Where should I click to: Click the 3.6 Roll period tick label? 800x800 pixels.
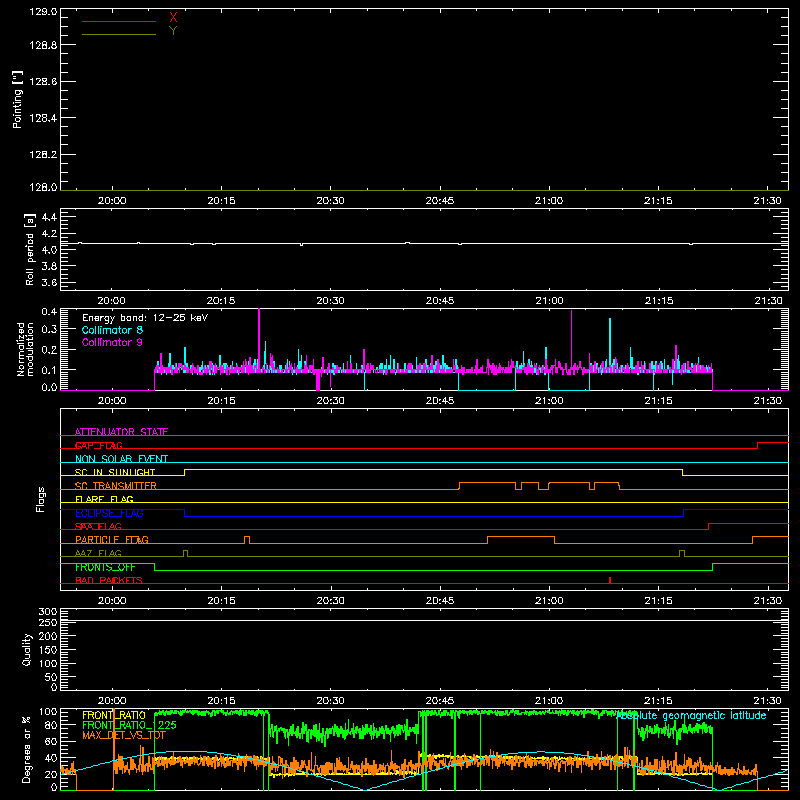click(x=49, y=282)
